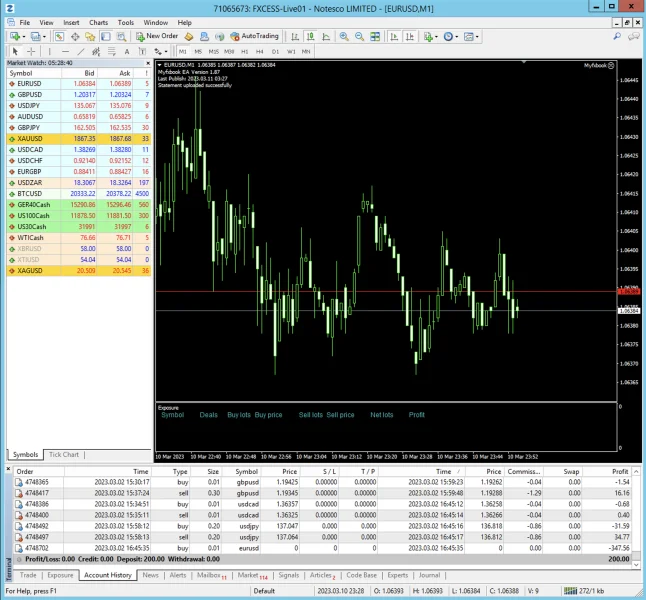Screen dimensions: 646x600
Task: Select XAUUSD row in Market Watch
Action: click(30, 139)
